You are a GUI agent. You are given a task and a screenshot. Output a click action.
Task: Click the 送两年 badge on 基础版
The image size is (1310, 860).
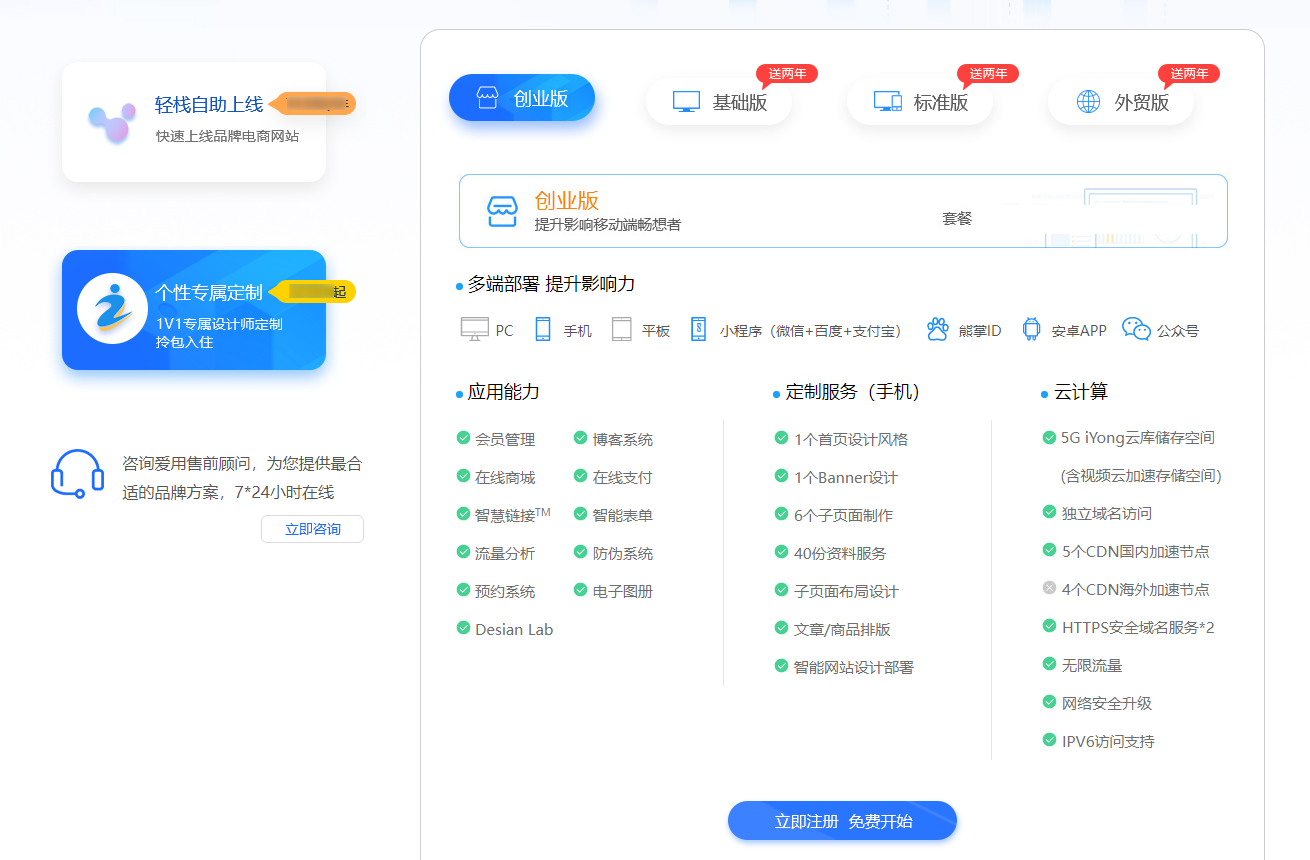pyautogui.click(x=787, y=74)
